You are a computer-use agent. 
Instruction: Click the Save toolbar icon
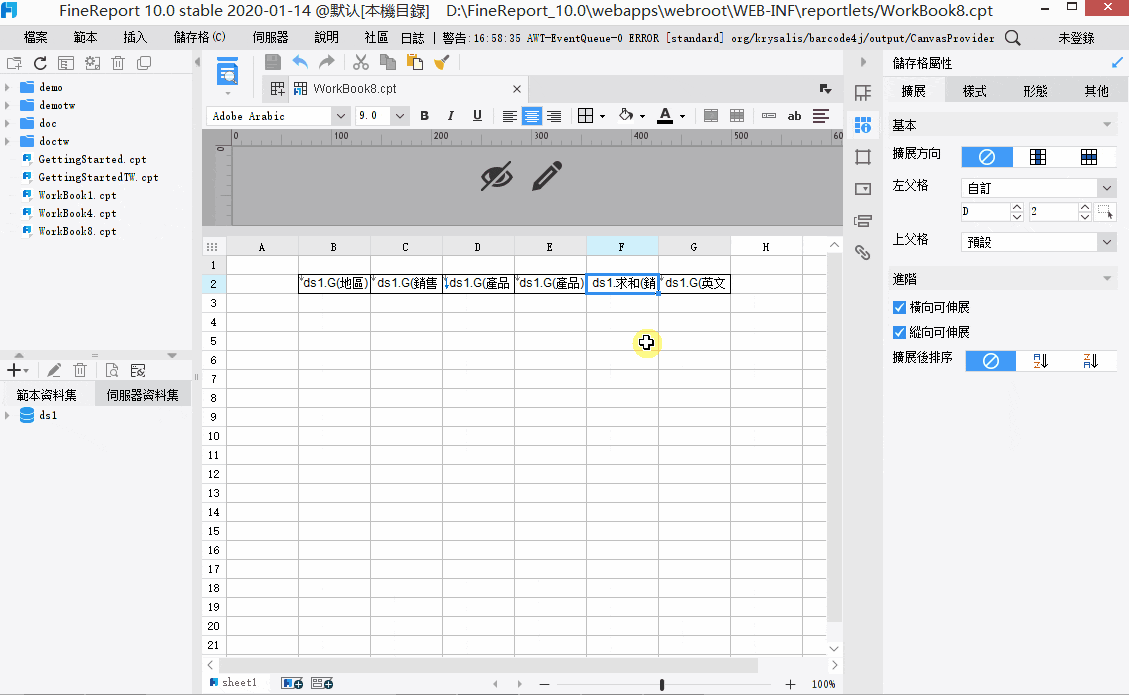[273, 63]
